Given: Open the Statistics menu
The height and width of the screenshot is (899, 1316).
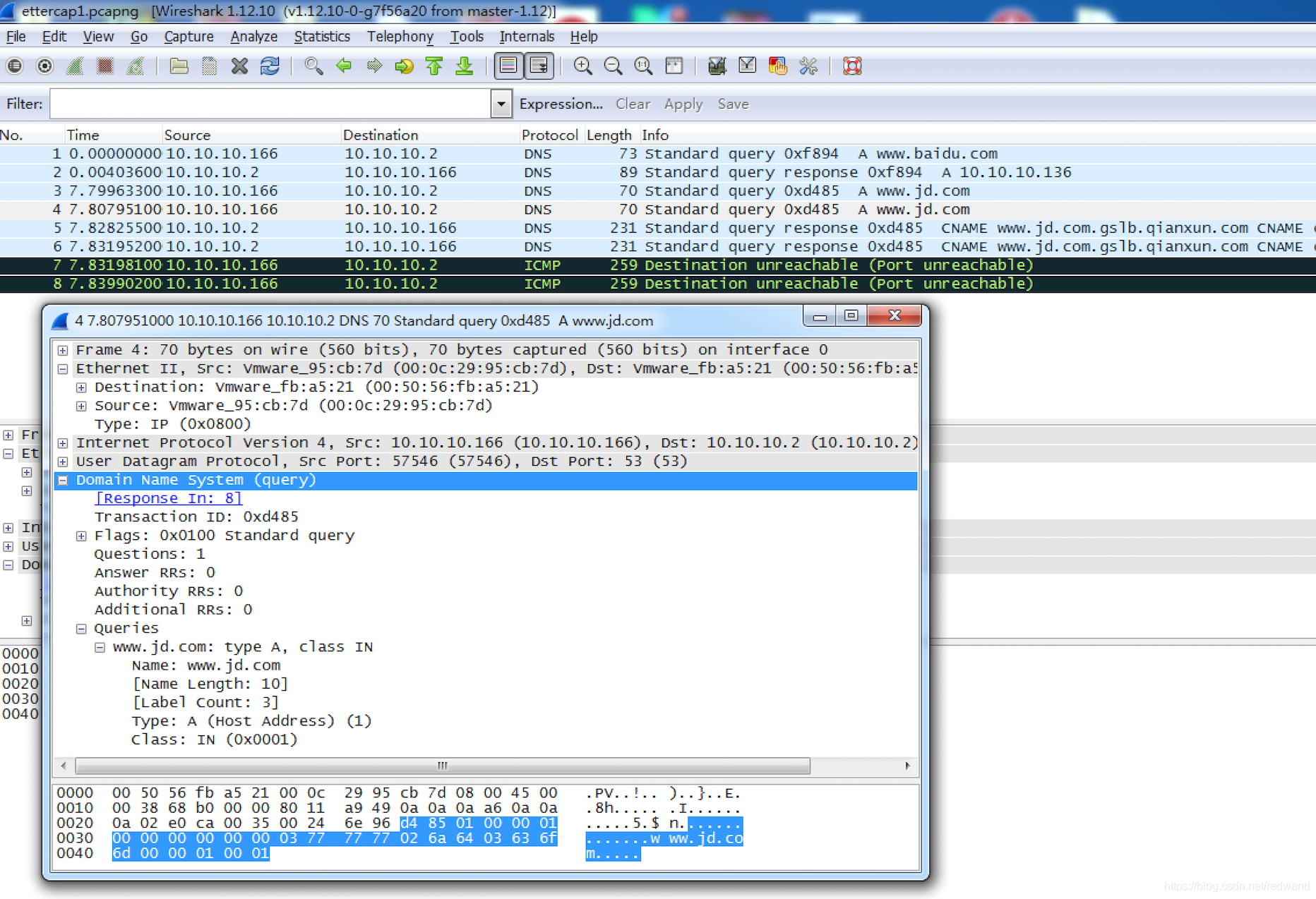Looking at the screenshot, I should [322, 37].
